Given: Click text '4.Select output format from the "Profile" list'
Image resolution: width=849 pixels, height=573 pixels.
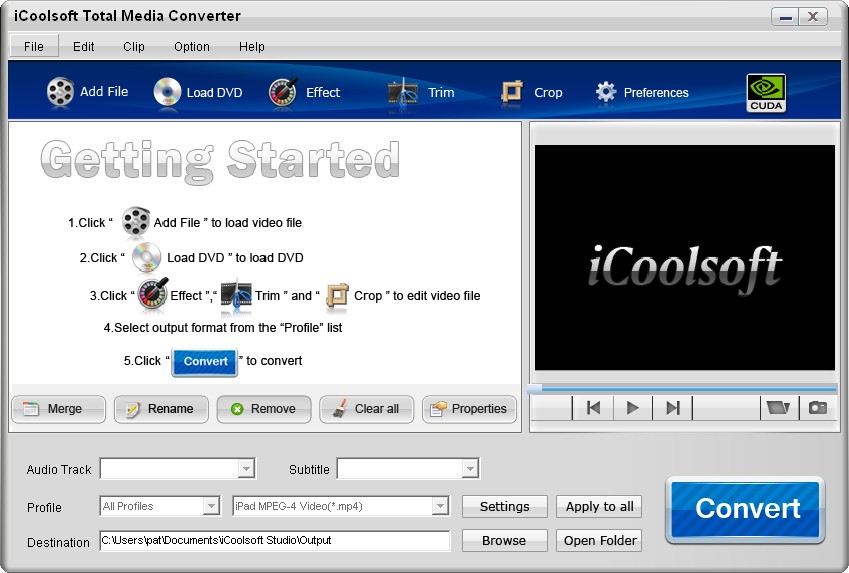Looking at the screenshot, I should [223, 328].
